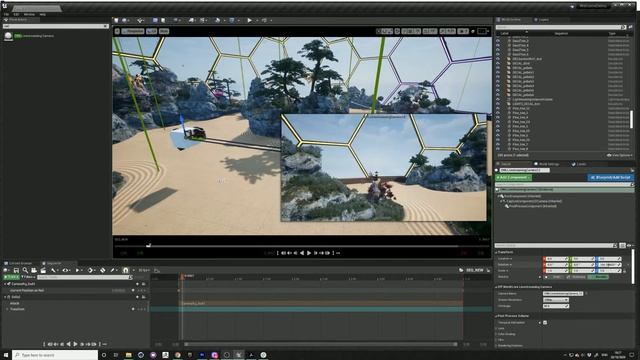Toggle the Sequencer auto-key icon
This screenshot has width=640, height=360.
point(103,270)
